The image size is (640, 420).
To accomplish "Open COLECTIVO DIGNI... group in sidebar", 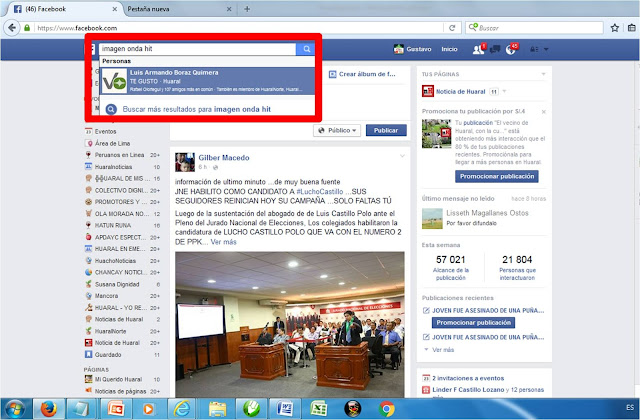I will 122,190.
